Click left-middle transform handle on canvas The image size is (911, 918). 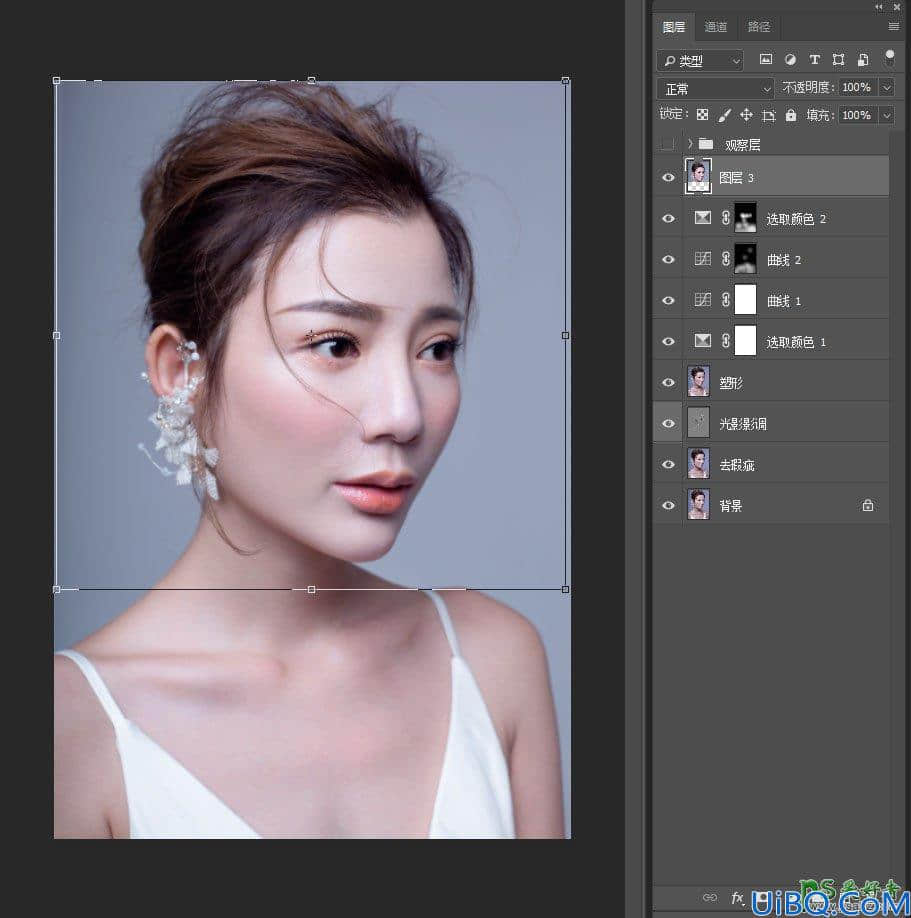pos(57,335)
